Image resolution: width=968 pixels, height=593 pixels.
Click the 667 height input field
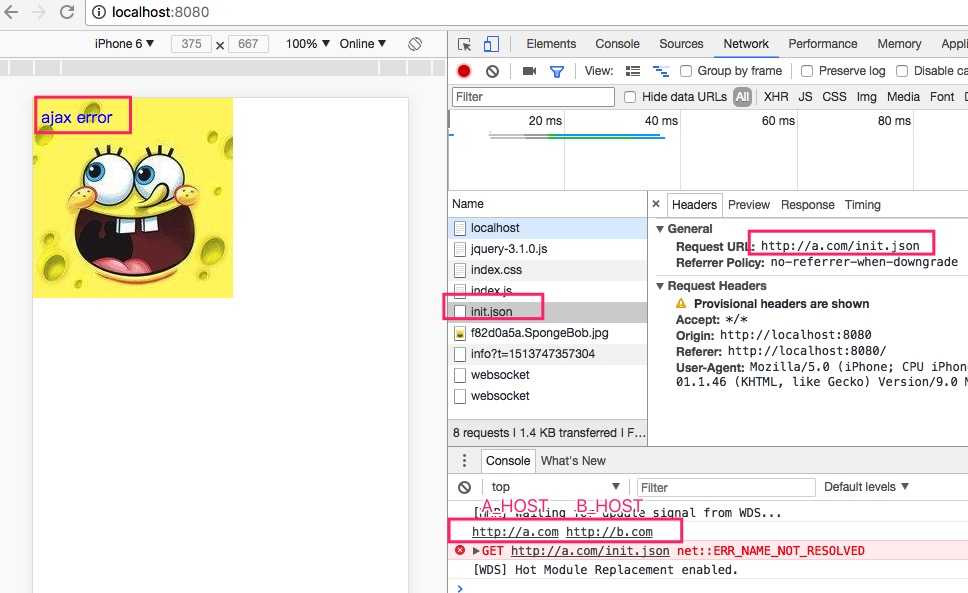click(x=248, y=44)
